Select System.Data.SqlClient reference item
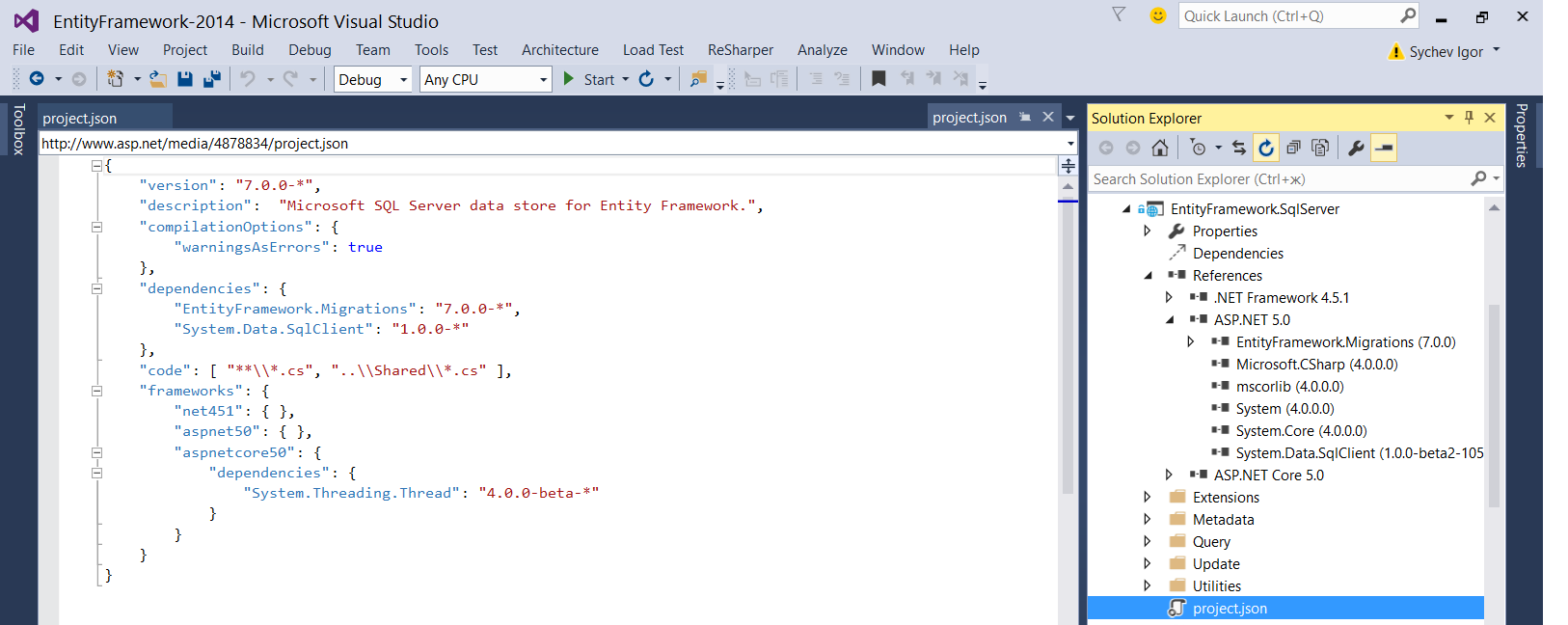The width and height of the screenshot is (1568, 625). coord(1360,453)
